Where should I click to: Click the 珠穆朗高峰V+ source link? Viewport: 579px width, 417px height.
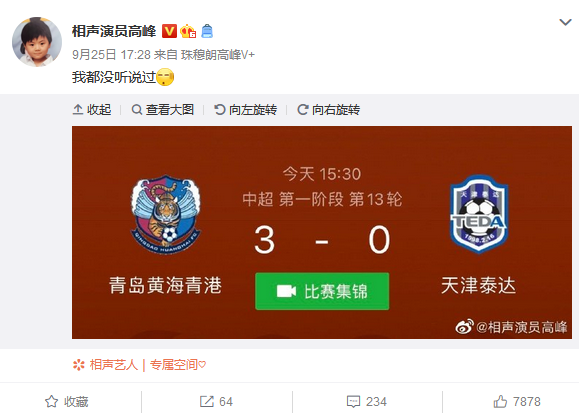(218, 55)
